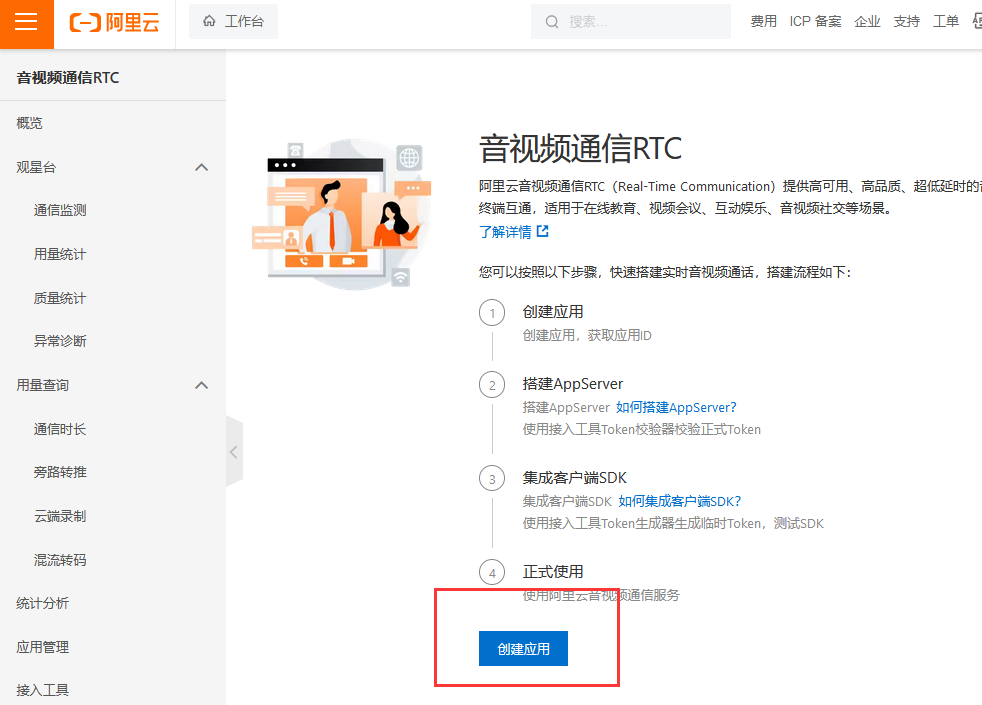The image size is (982, 705).
Task: Click the 搜索 search field
Action: 631,22
